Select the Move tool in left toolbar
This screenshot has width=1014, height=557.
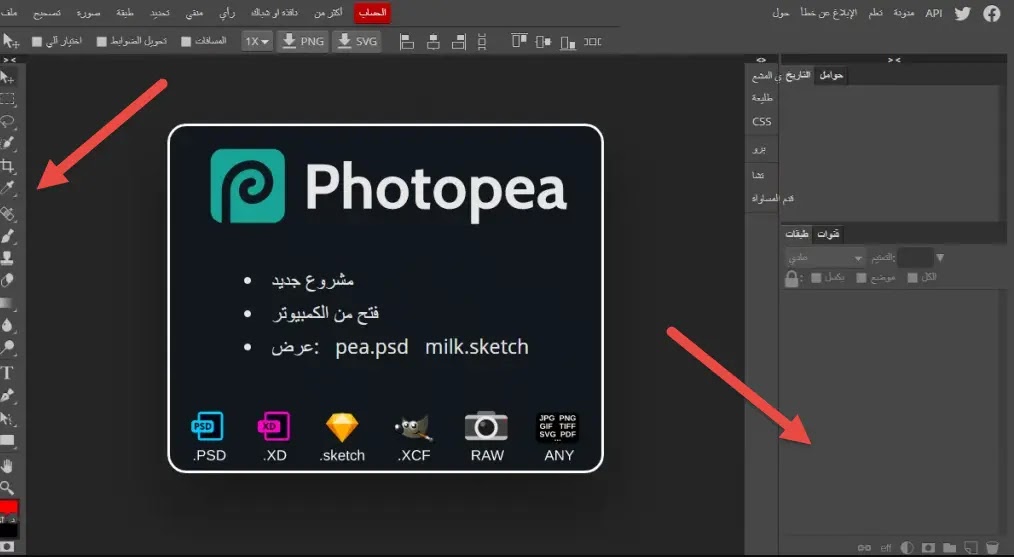click(8, 78)
